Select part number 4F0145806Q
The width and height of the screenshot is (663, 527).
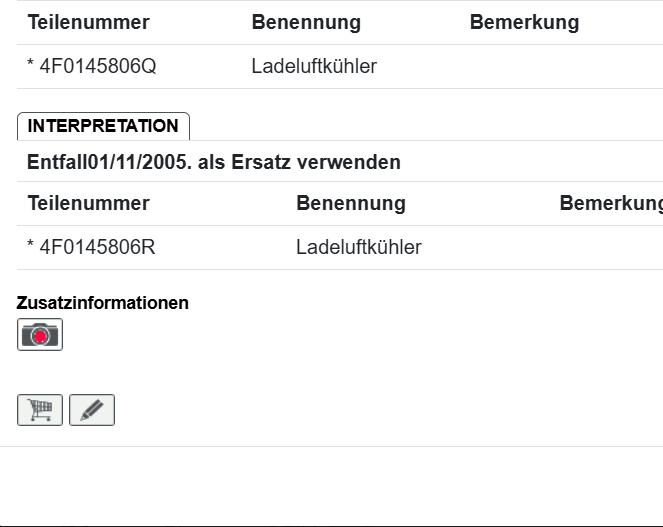pyautogui.click(x=97, y=67)
